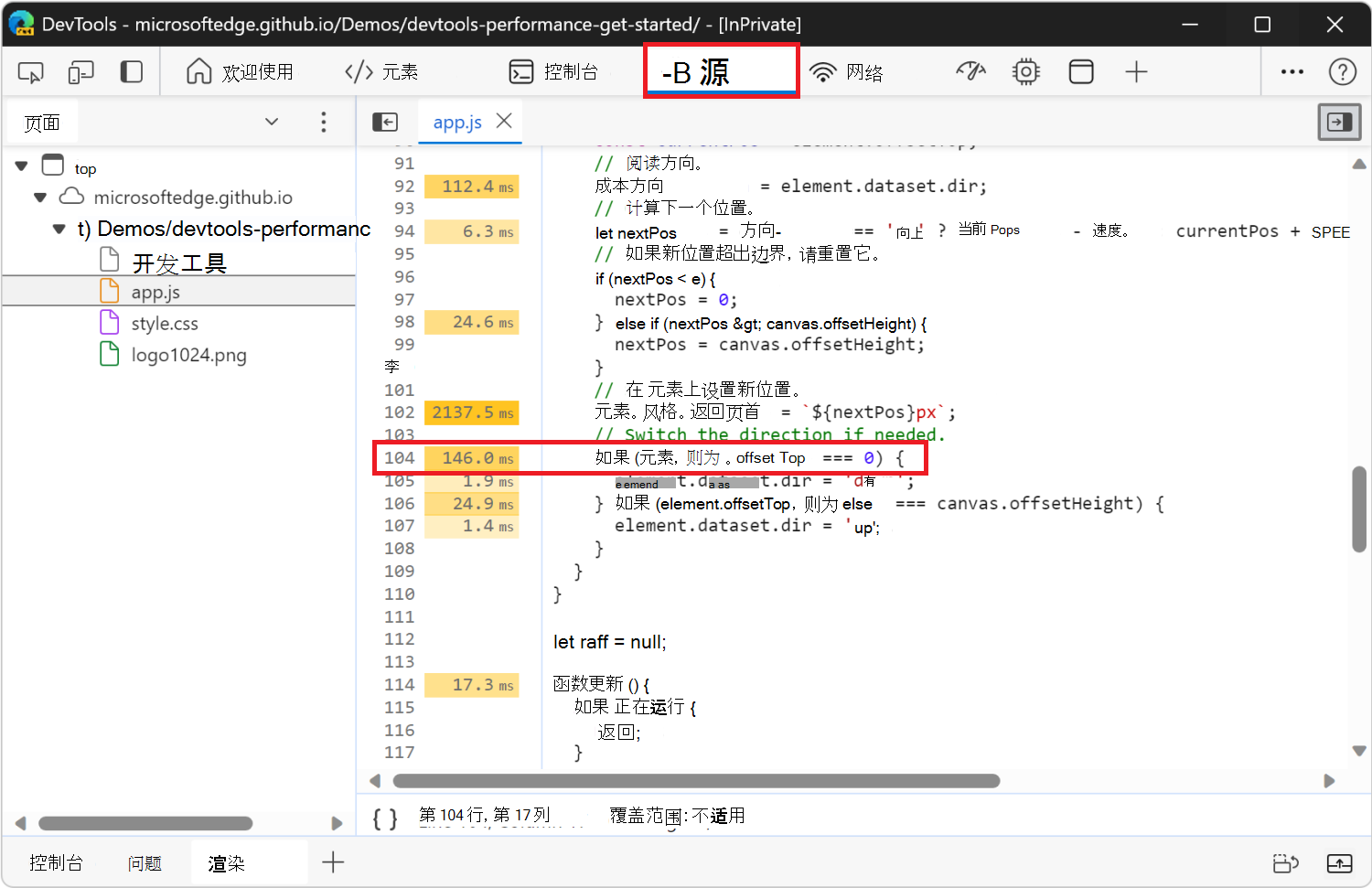Collapse the Demos/devtools-performance folder arrow

click(59, 229)
